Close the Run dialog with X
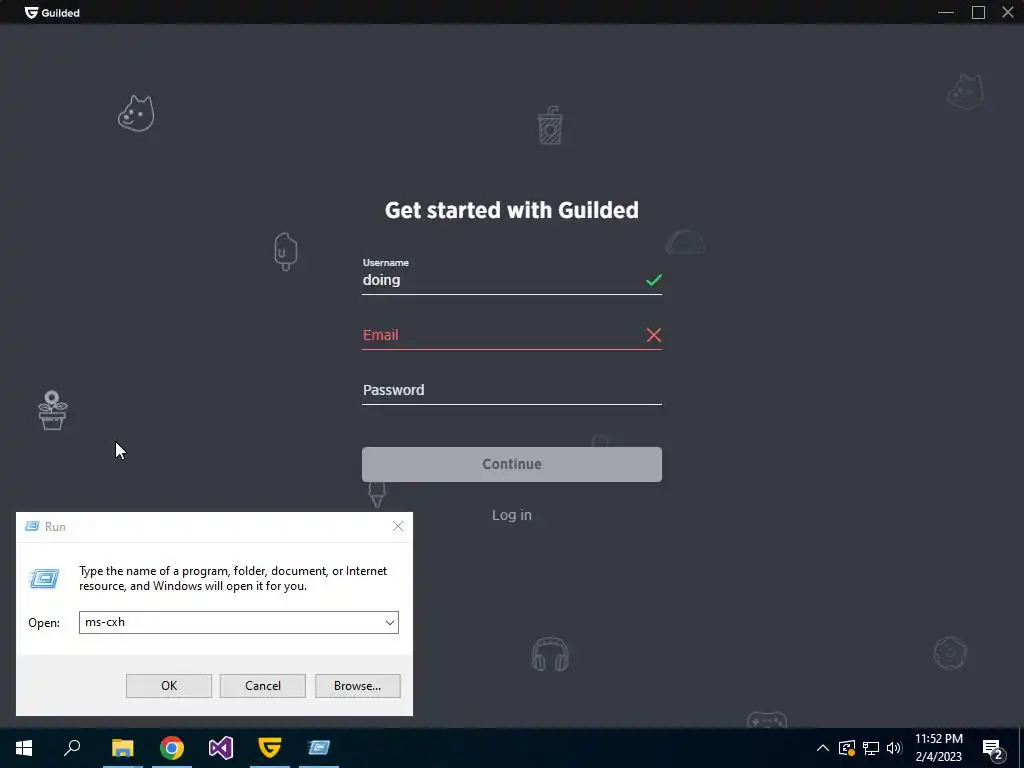The width and height of the screenshot is (1024, 768). [x=398, y=526]
